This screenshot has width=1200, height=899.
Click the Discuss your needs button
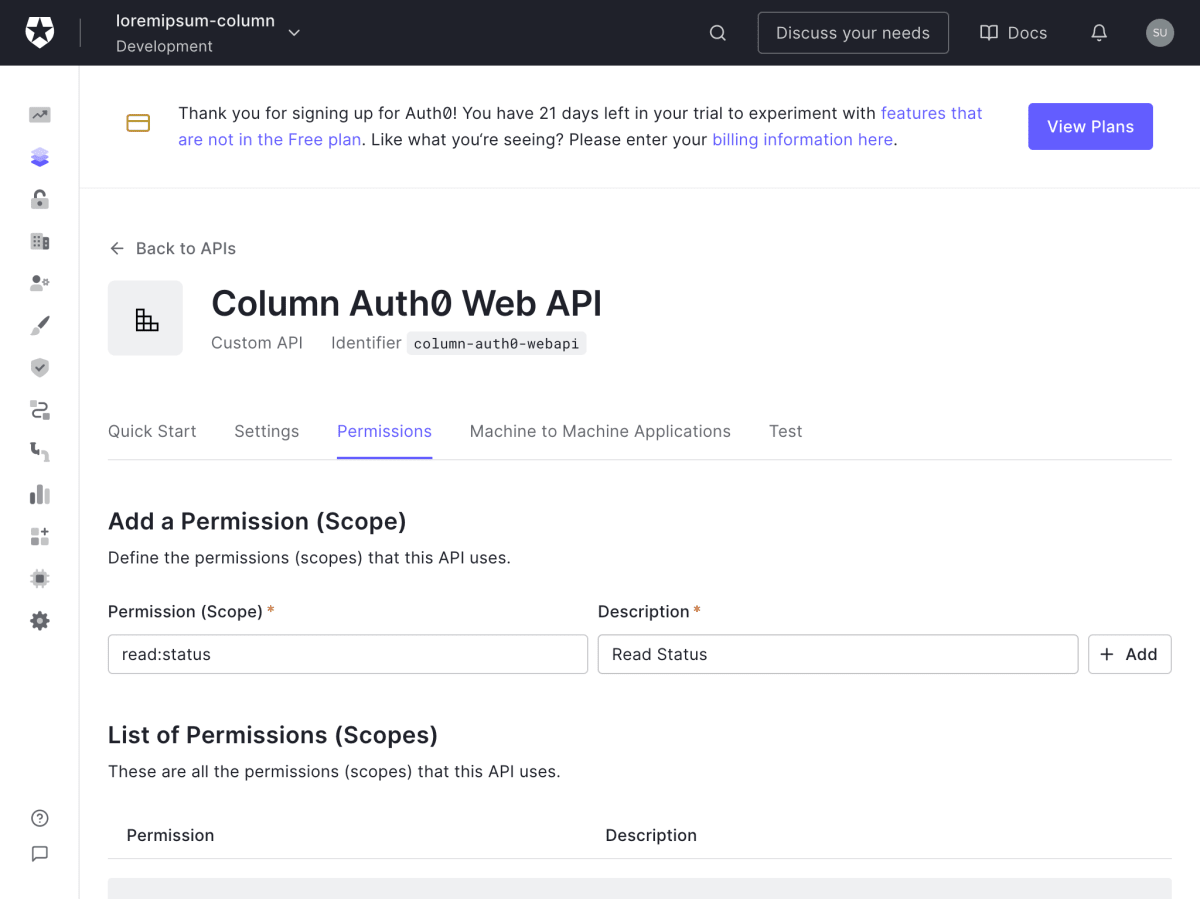point(853,33)
